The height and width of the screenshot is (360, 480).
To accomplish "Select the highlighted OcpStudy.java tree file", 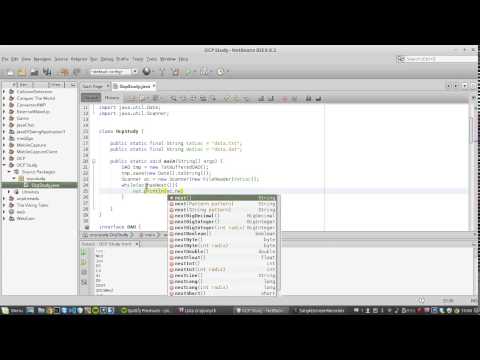I will coord(45,185).
